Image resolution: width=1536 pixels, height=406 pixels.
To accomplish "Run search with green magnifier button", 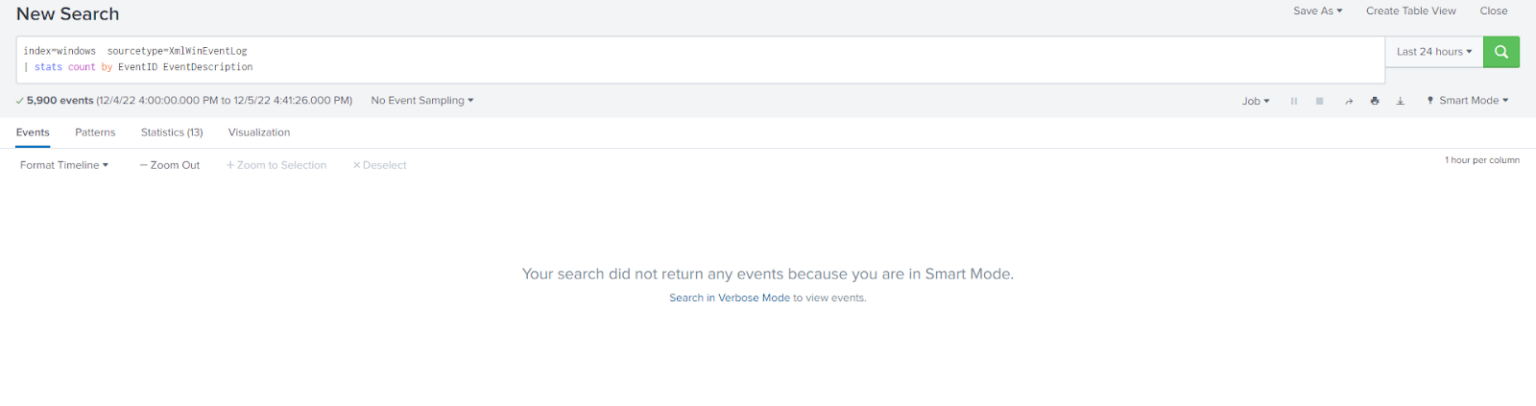I will (1500, 52).
